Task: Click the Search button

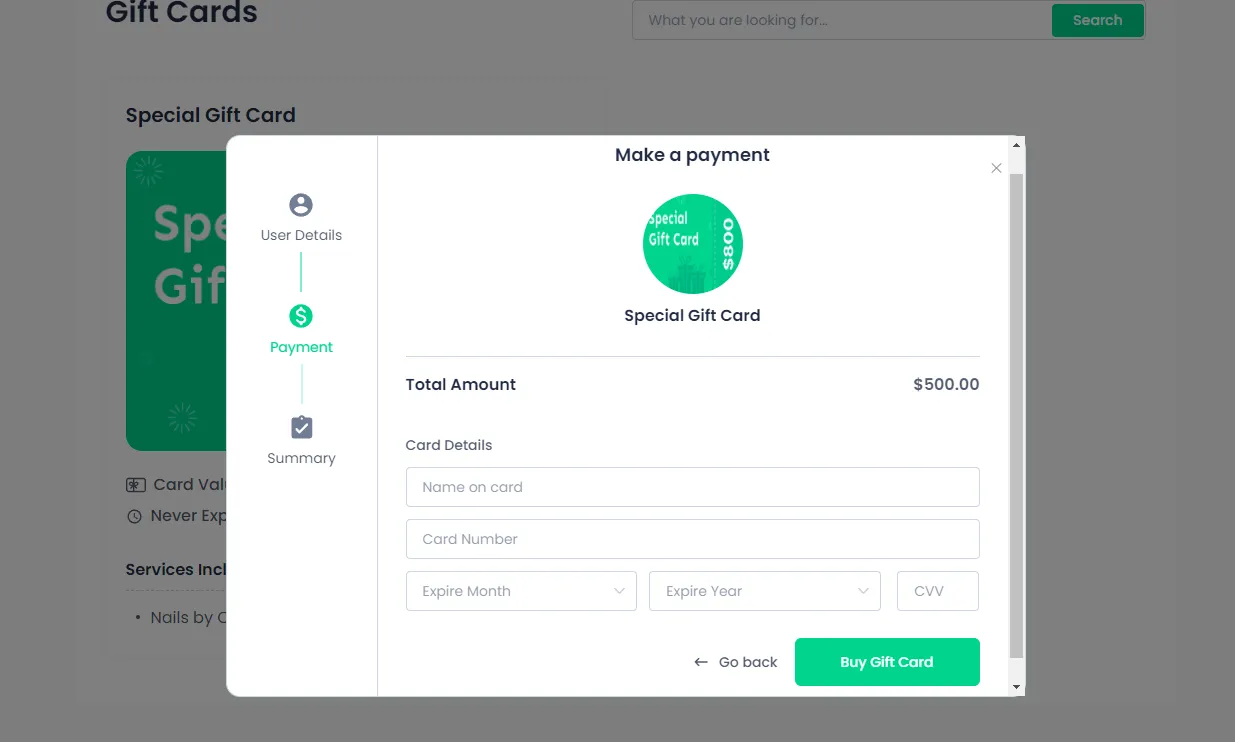Action: [x=1097, y=20]
